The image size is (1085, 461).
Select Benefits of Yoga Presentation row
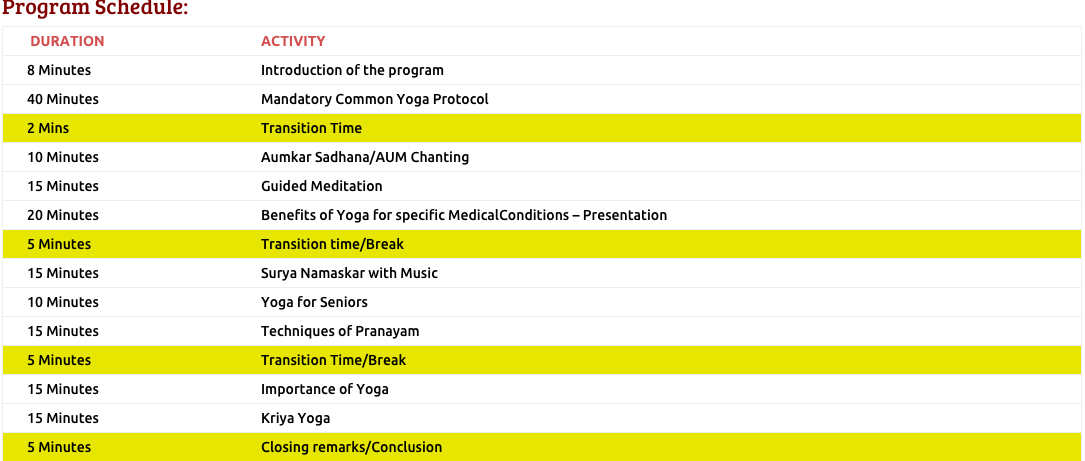[542, 215]
